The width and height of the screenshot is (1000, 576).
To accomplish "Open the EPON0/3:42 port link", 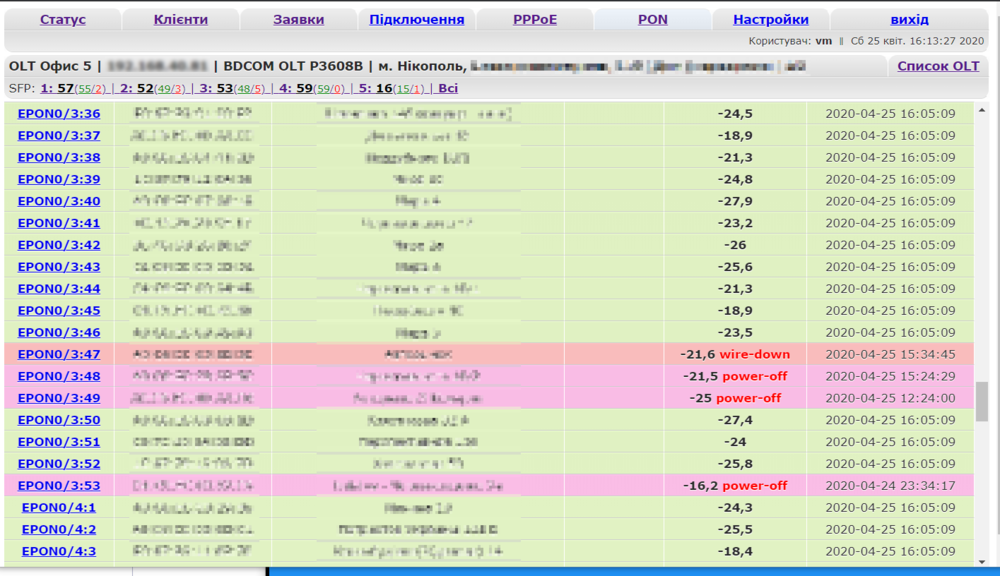I will click(59, 245).
